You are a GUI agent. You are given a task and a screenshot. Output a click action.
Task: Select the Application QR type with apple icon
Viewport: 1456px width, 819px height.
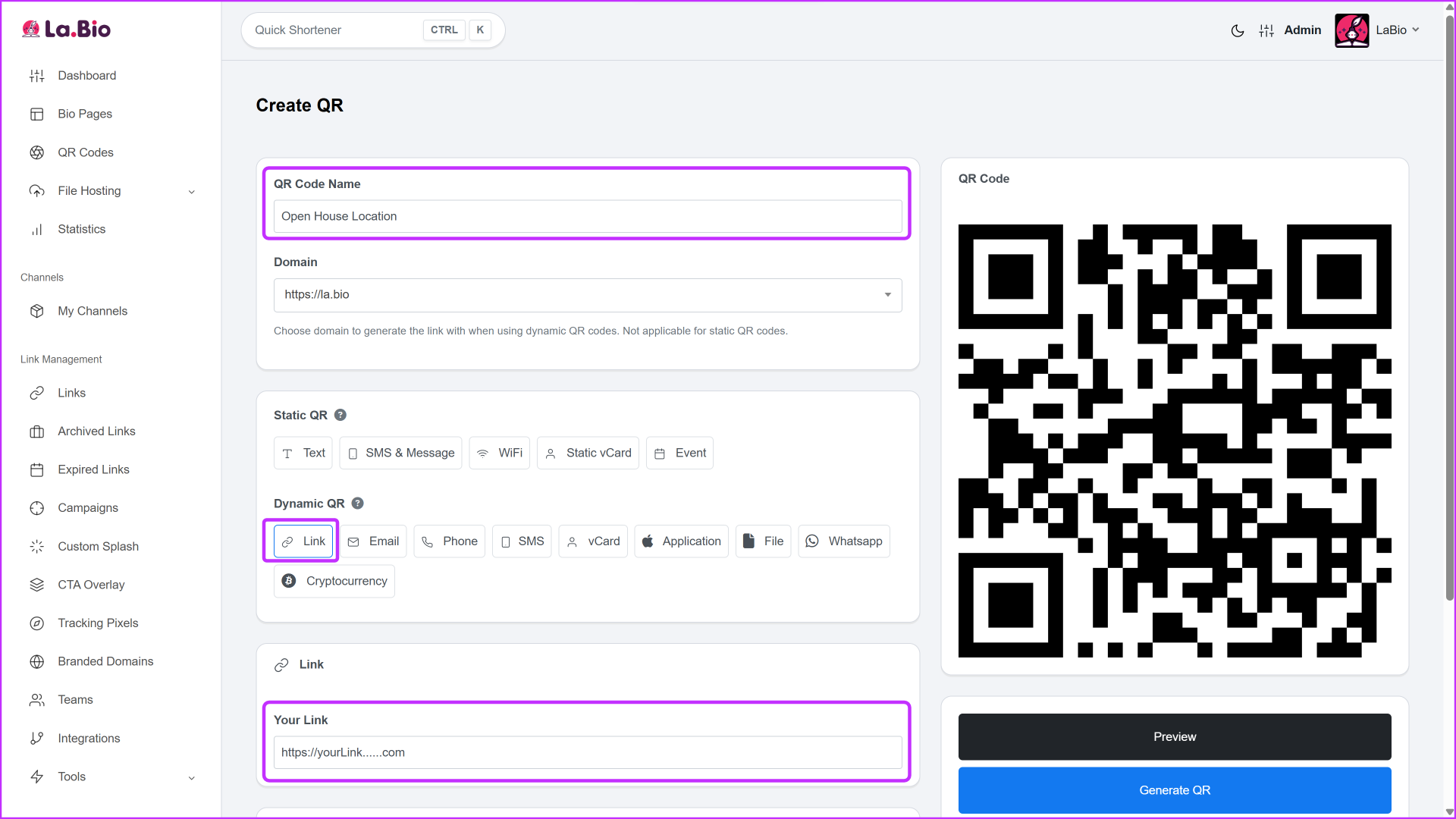coord(680,541)
